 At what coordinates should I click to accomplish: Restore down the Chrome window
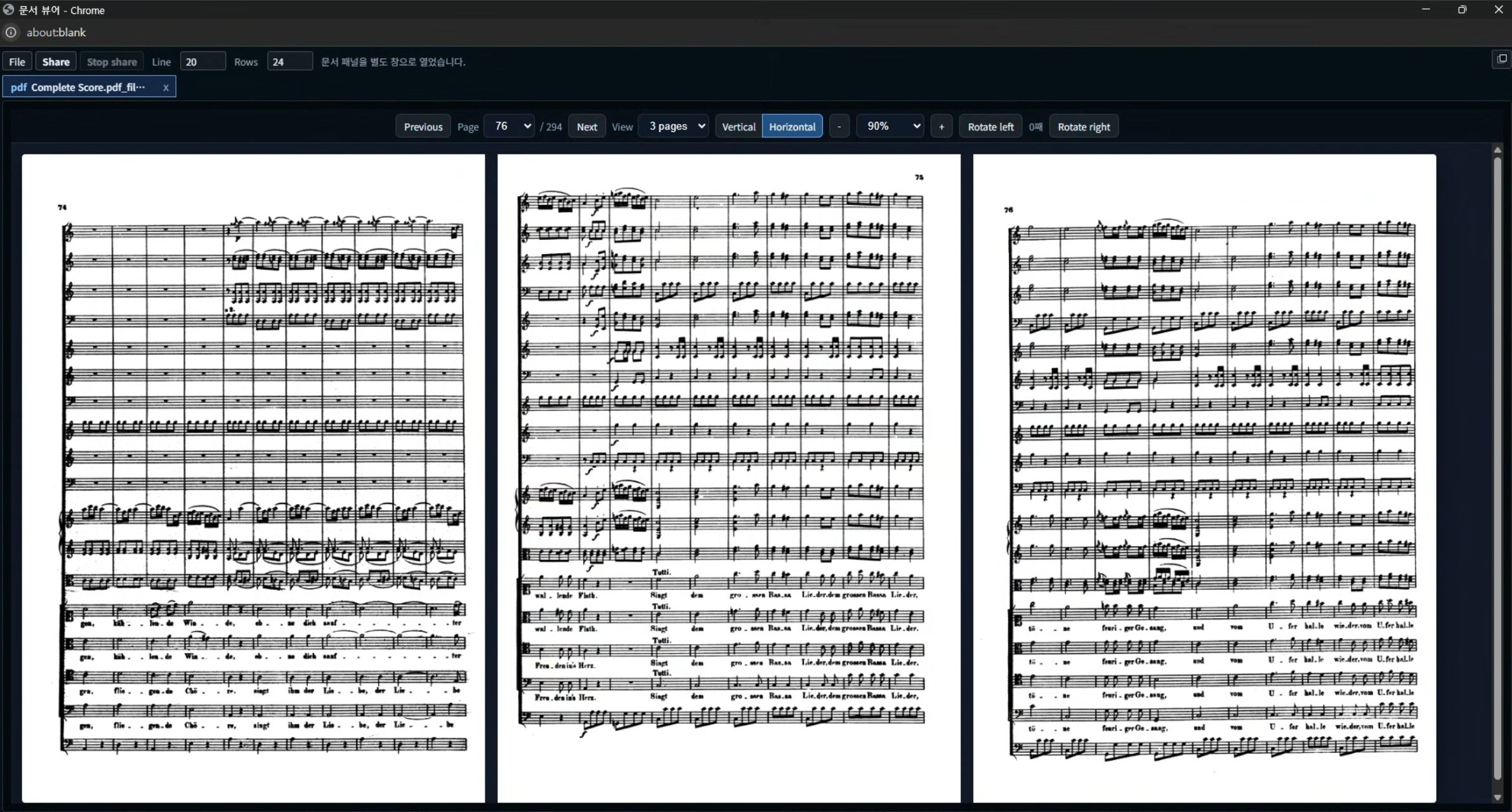click(1463, 9)
